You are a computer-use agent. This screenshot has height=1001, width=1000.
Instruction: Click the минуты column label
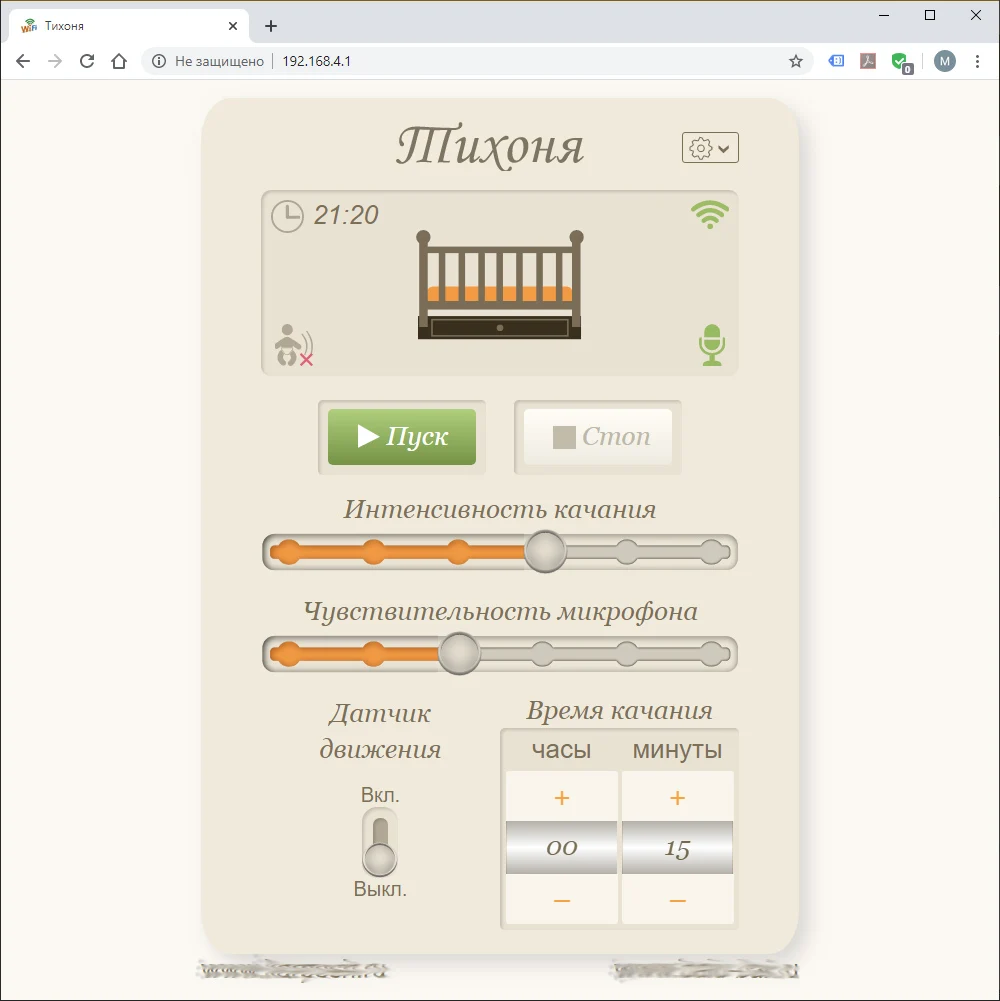point(678,750)
